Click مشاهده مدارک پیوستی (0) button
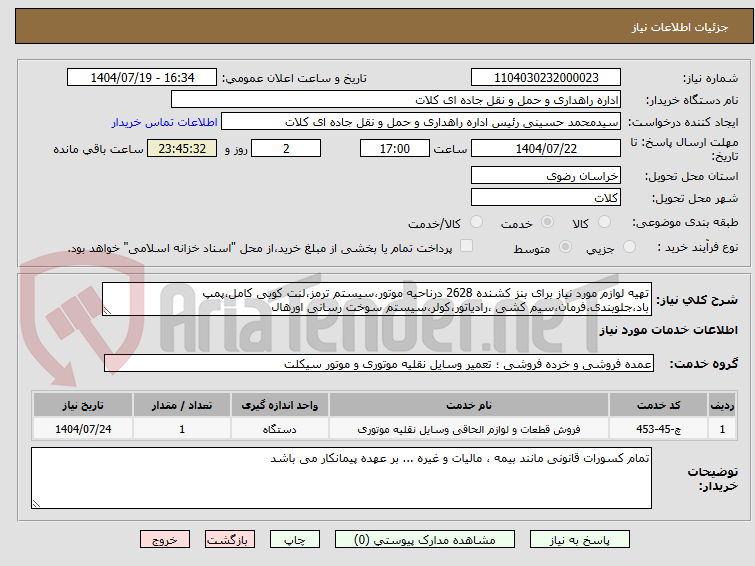This screenshot has height=566, width=755. 425,540
